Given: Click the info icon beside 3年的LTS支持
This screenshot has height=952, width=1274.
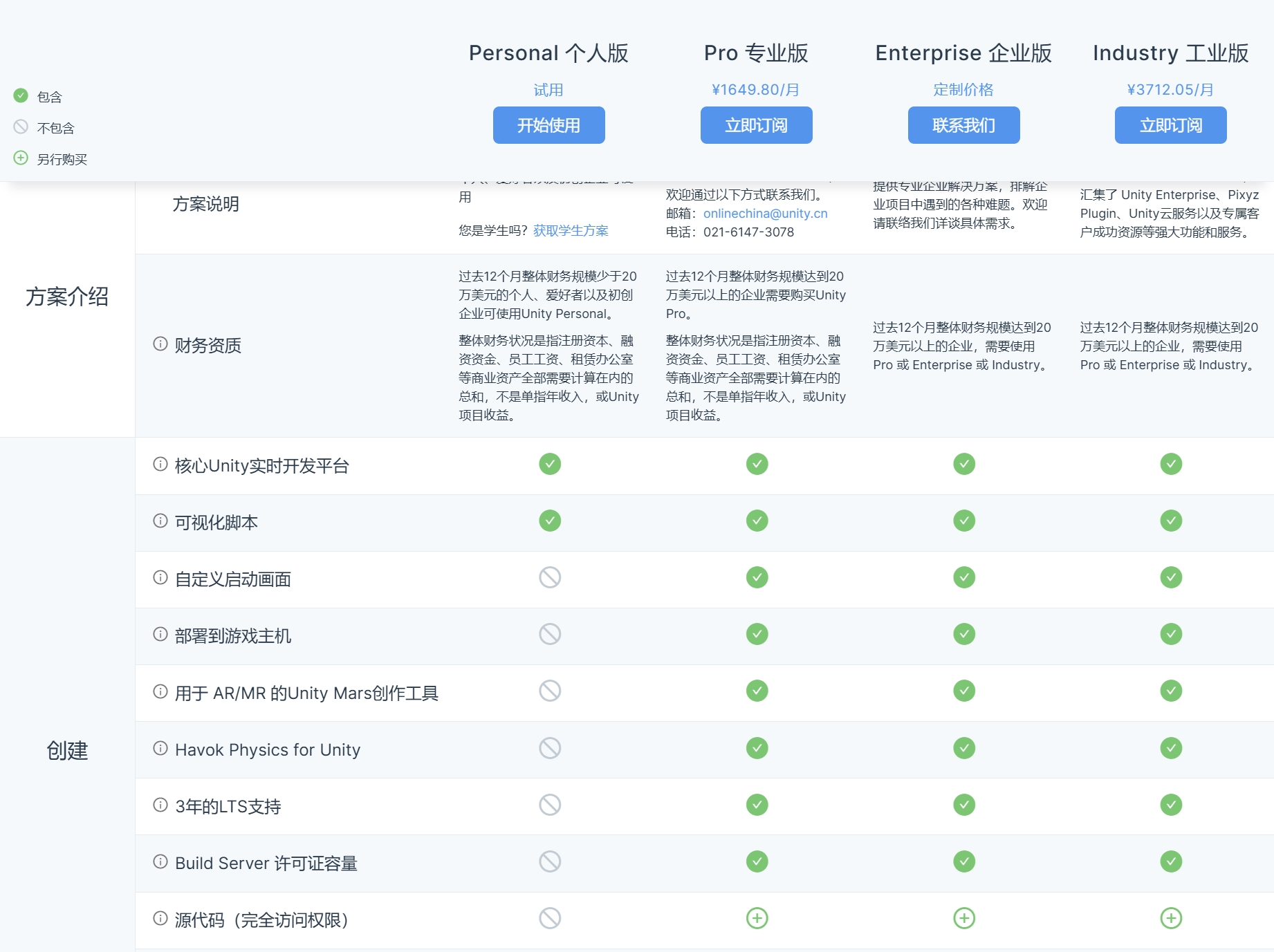Looking at the screenshot, I should 160,805.
